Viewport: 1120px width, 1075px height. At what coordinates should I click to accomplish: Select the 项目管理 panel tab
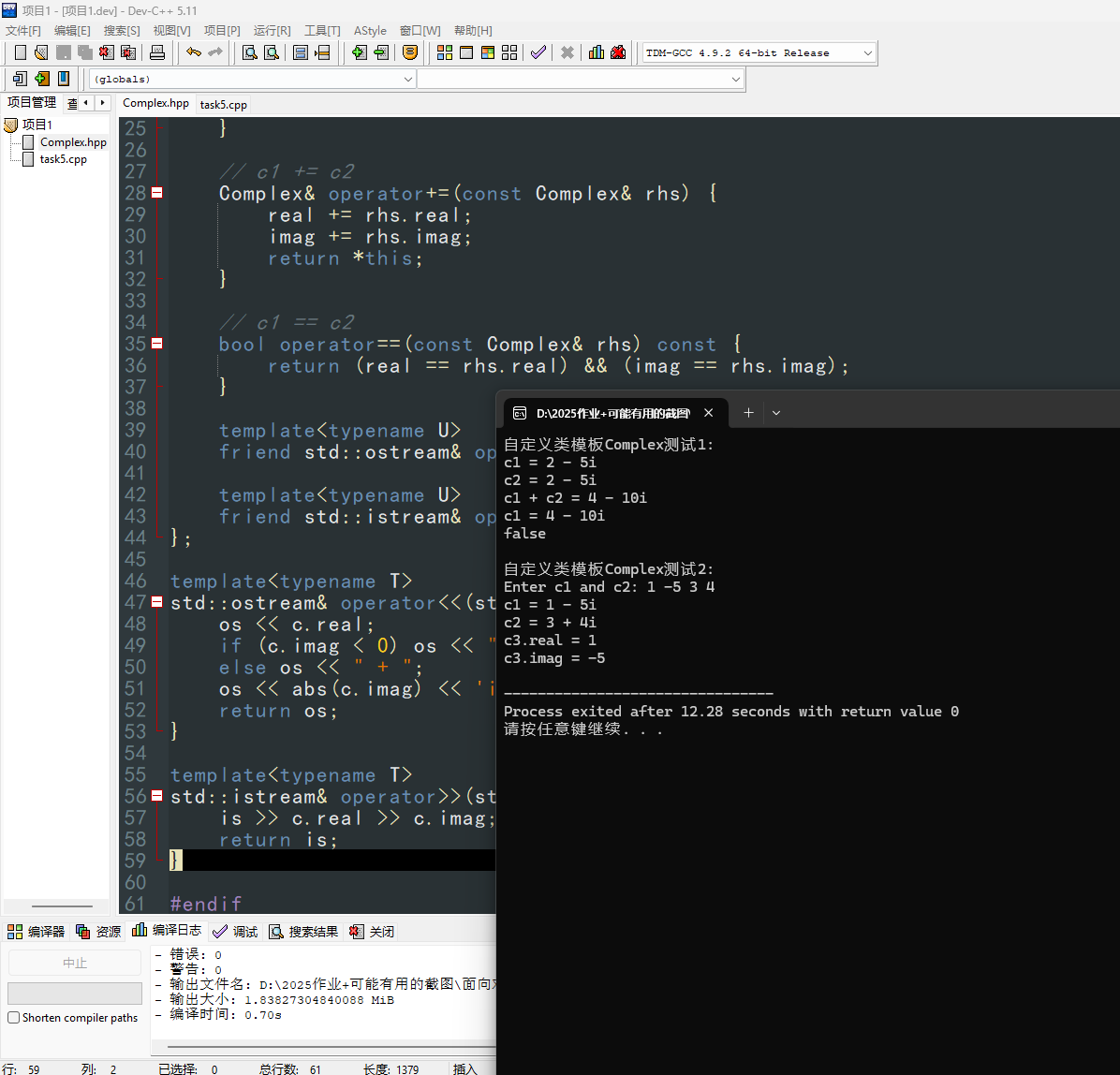coord(32,103)
